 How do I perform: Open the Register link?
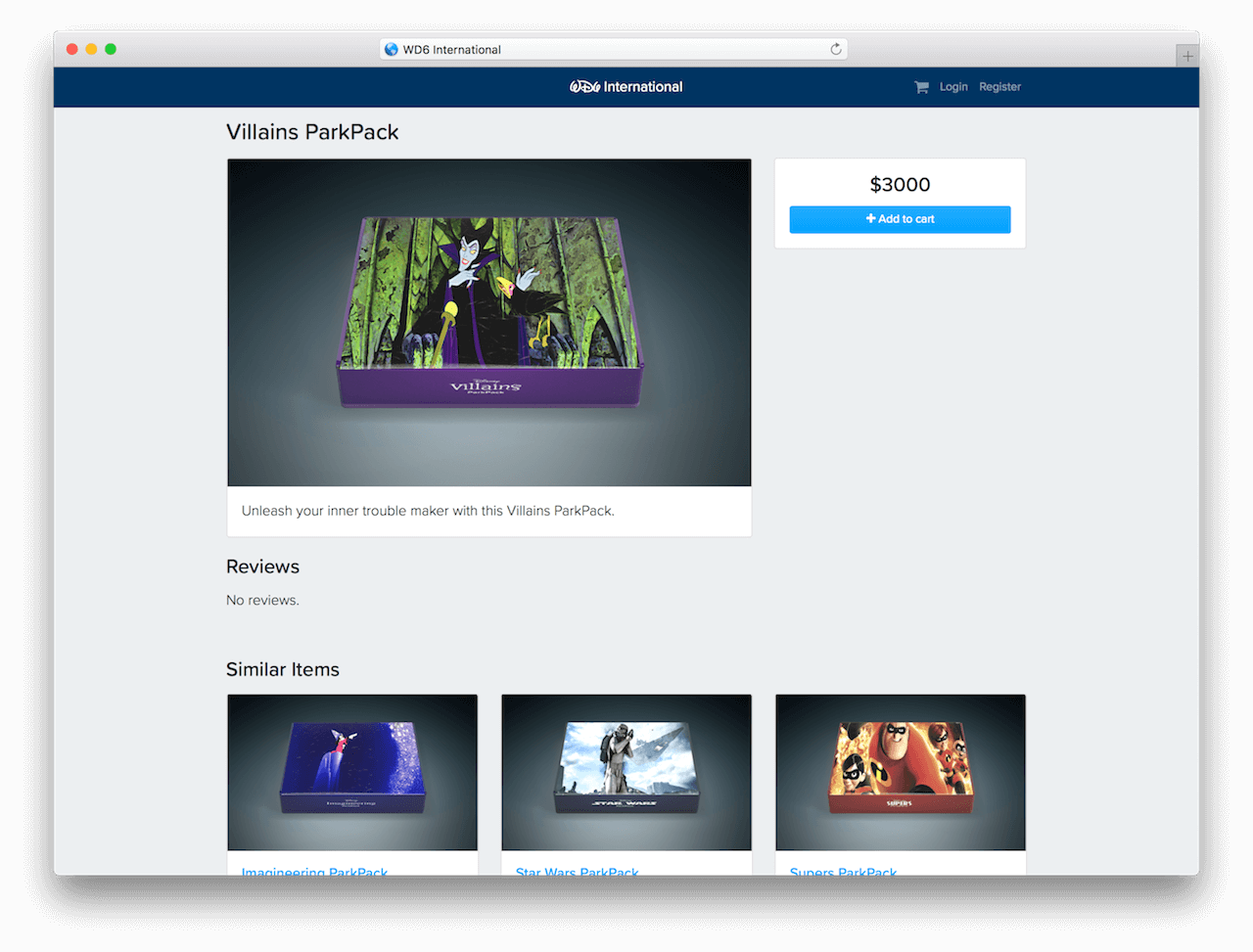point(999,87)
